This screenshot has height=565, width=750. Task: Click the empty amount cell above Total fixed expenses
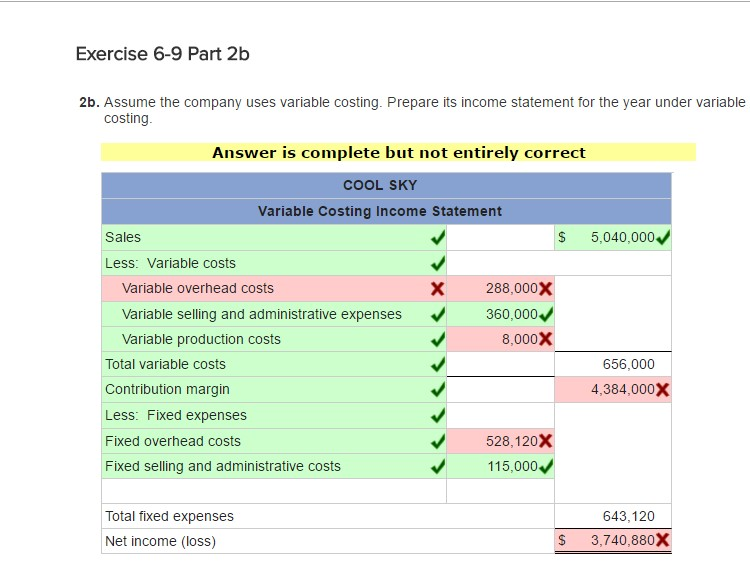(500, 491)
